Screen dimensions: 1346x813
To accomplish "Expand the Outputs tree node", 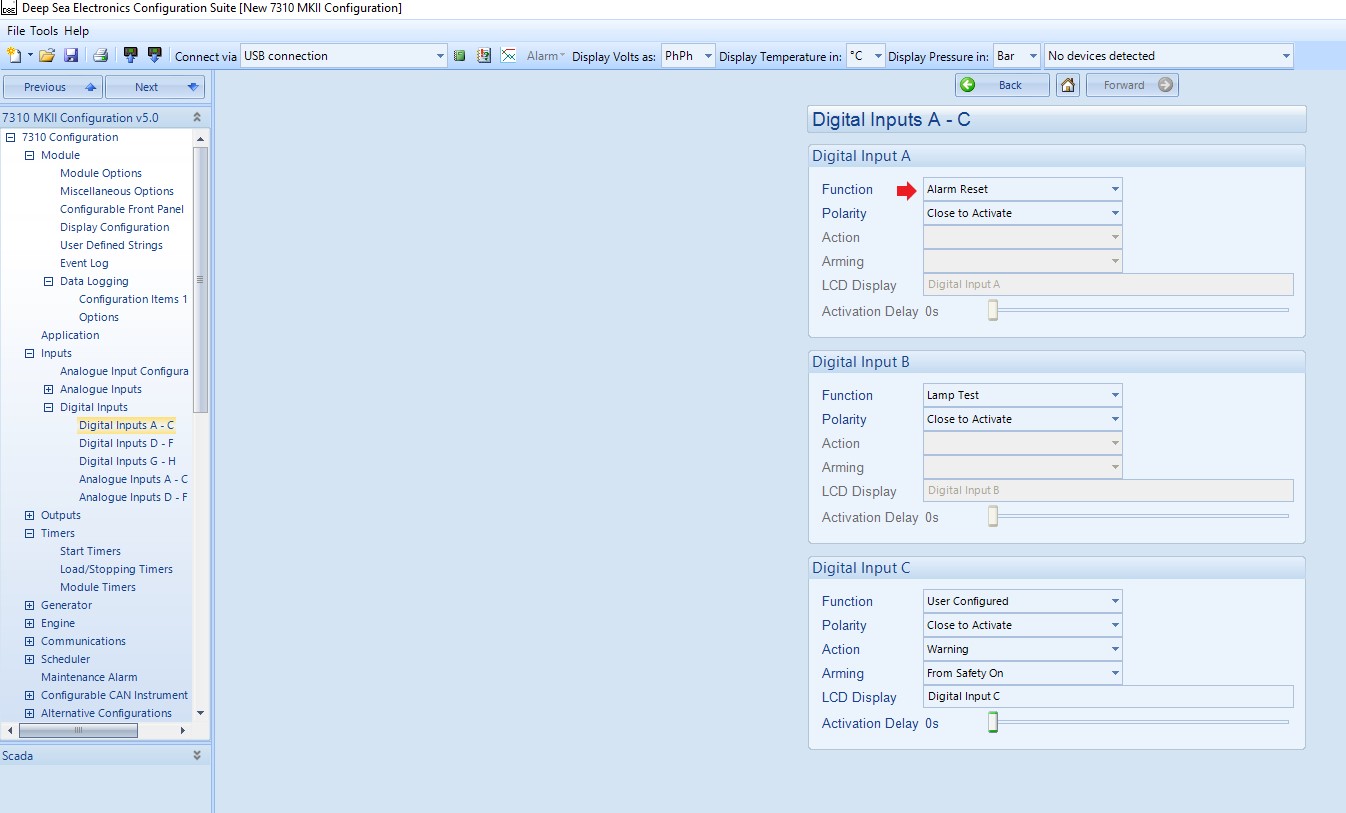I will point(29,515).
